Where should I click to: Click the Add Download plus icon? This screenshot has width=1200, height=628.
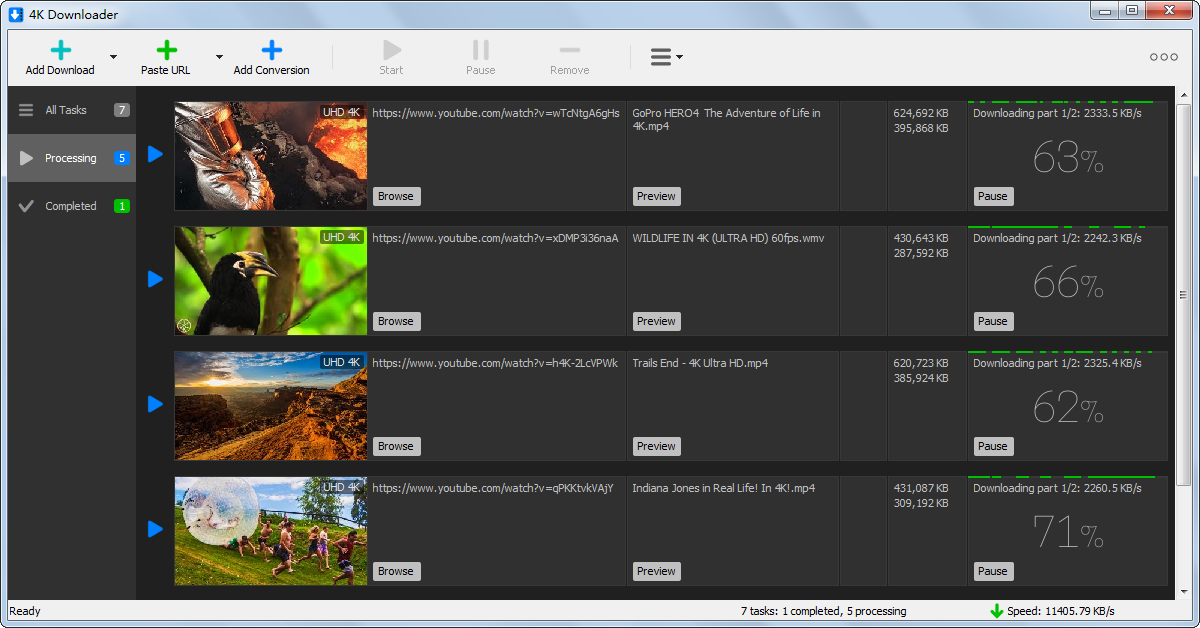61,50
